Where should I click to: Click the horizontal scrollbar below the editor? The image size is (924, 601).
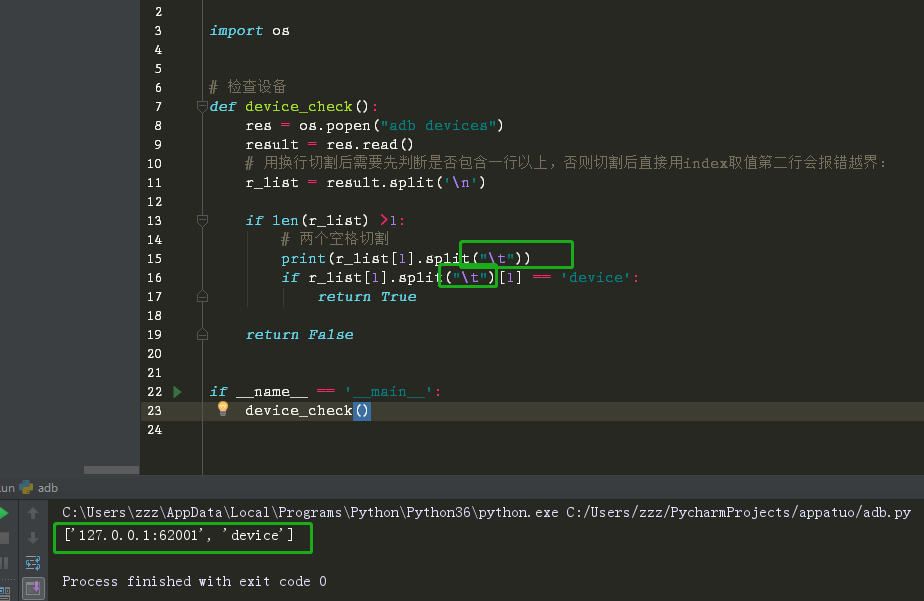pyautogui.click(x=110, y=470)
